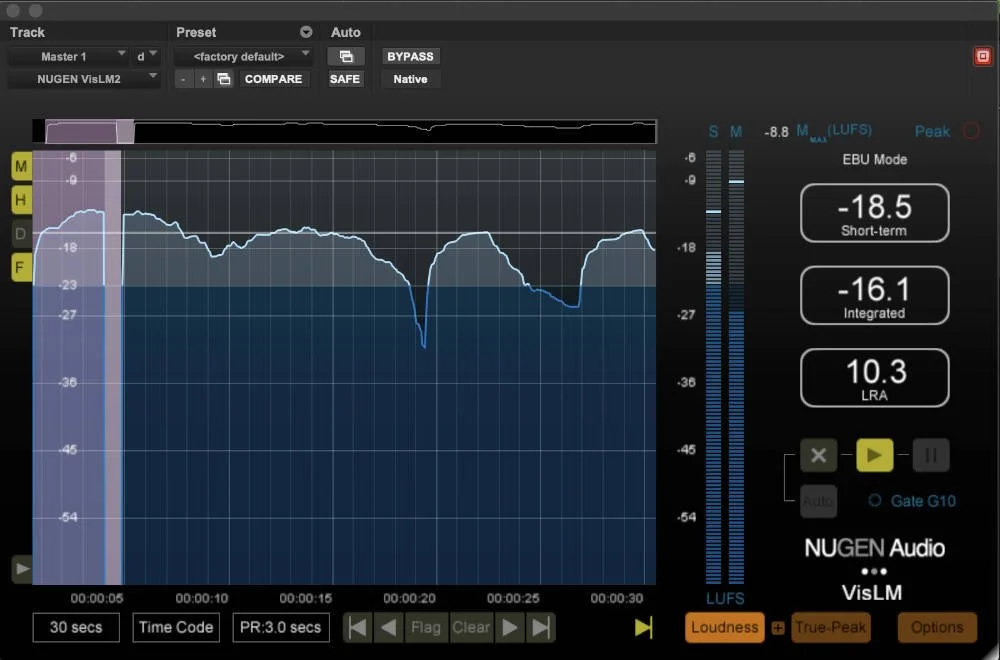
Task: Click the preset copy settings icon
Action: click(x=224, y=79)
